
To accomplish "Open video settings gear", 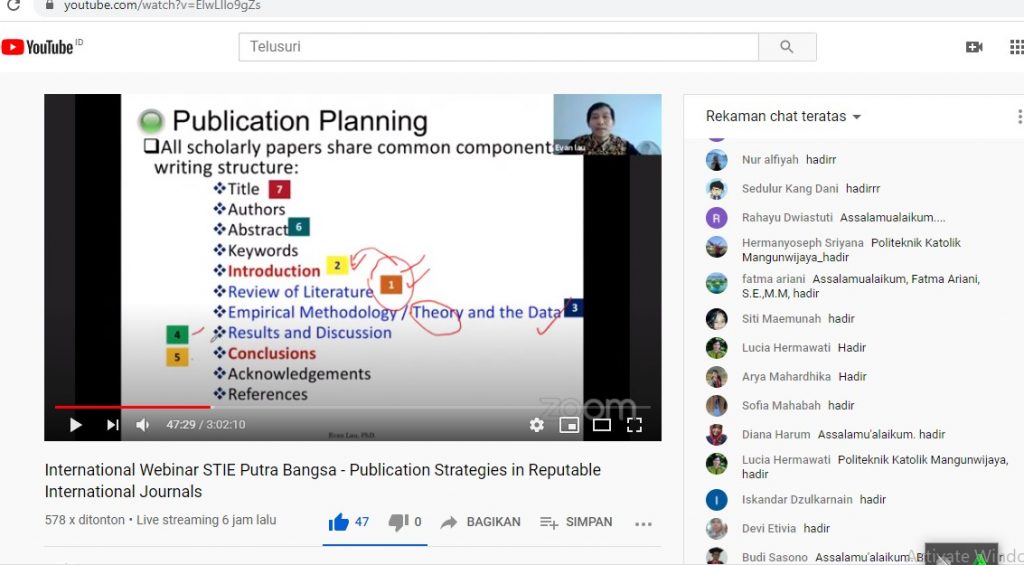I will [x=537, y=425].
